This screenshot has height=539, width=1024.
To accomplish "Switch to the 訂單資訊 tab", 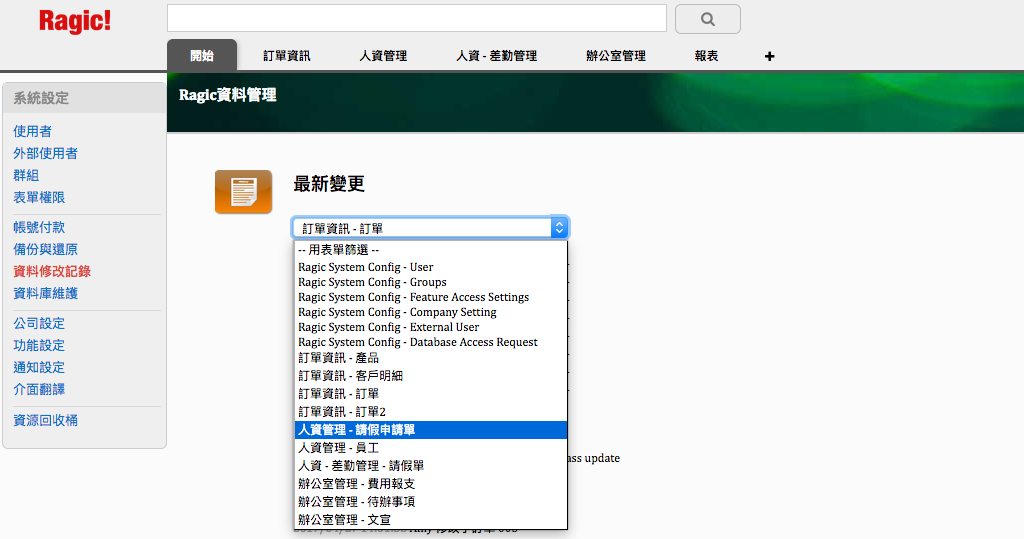I will [x=287, y=56].
